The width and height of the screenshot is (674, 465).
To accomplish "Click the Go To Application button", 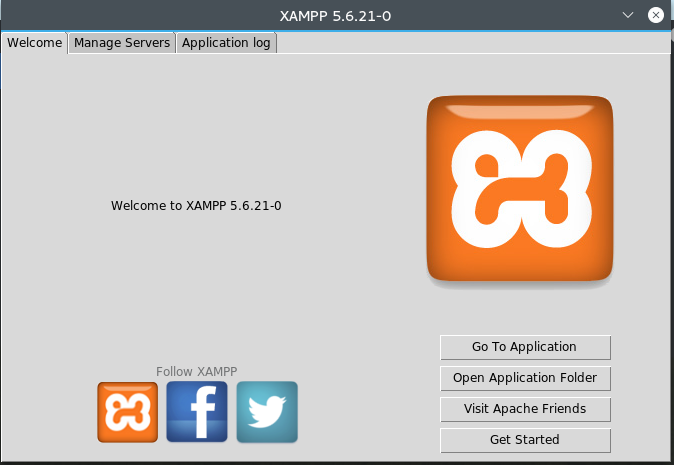I will pyautogui.click(x=525, y=347).
